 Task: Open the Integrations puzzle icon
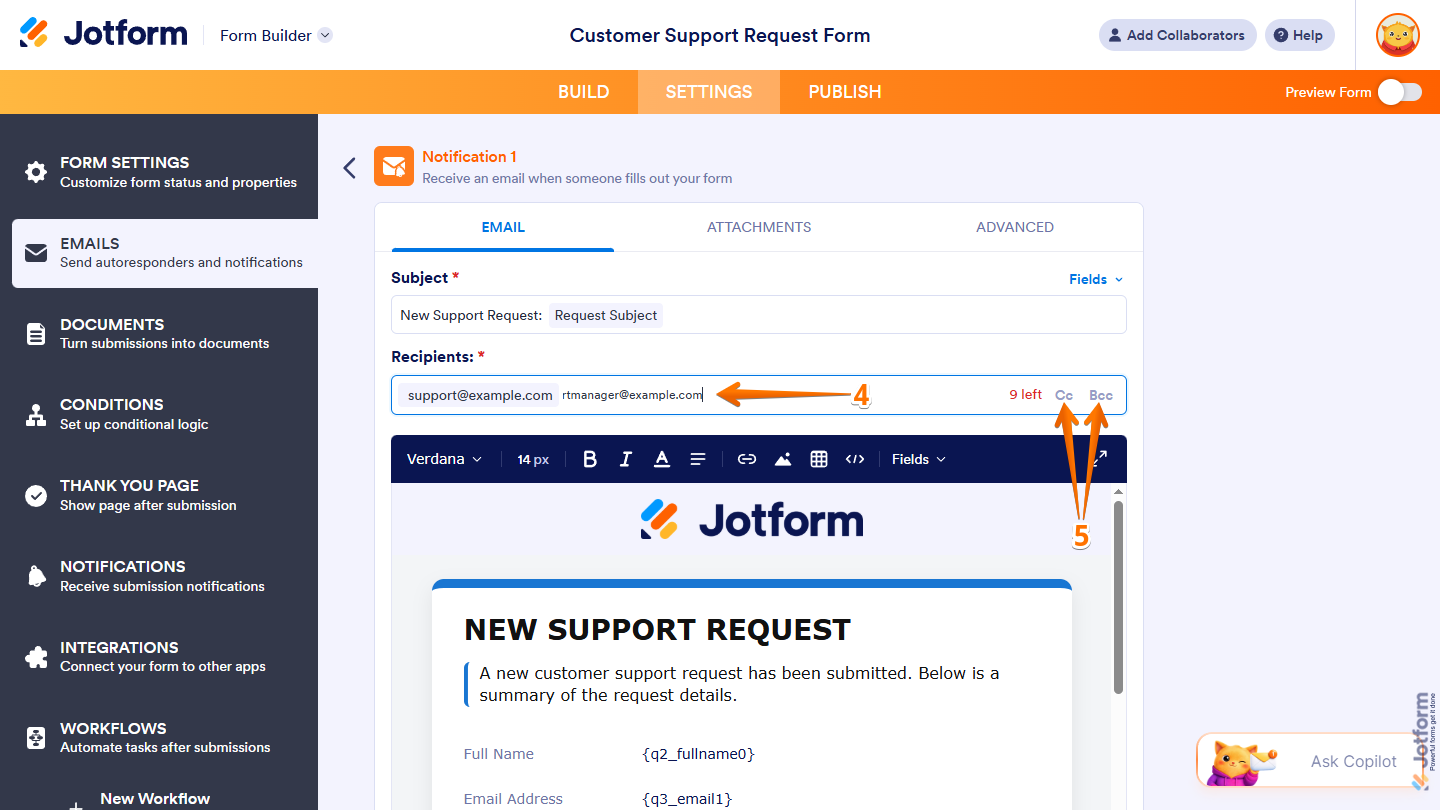(36, 657)
